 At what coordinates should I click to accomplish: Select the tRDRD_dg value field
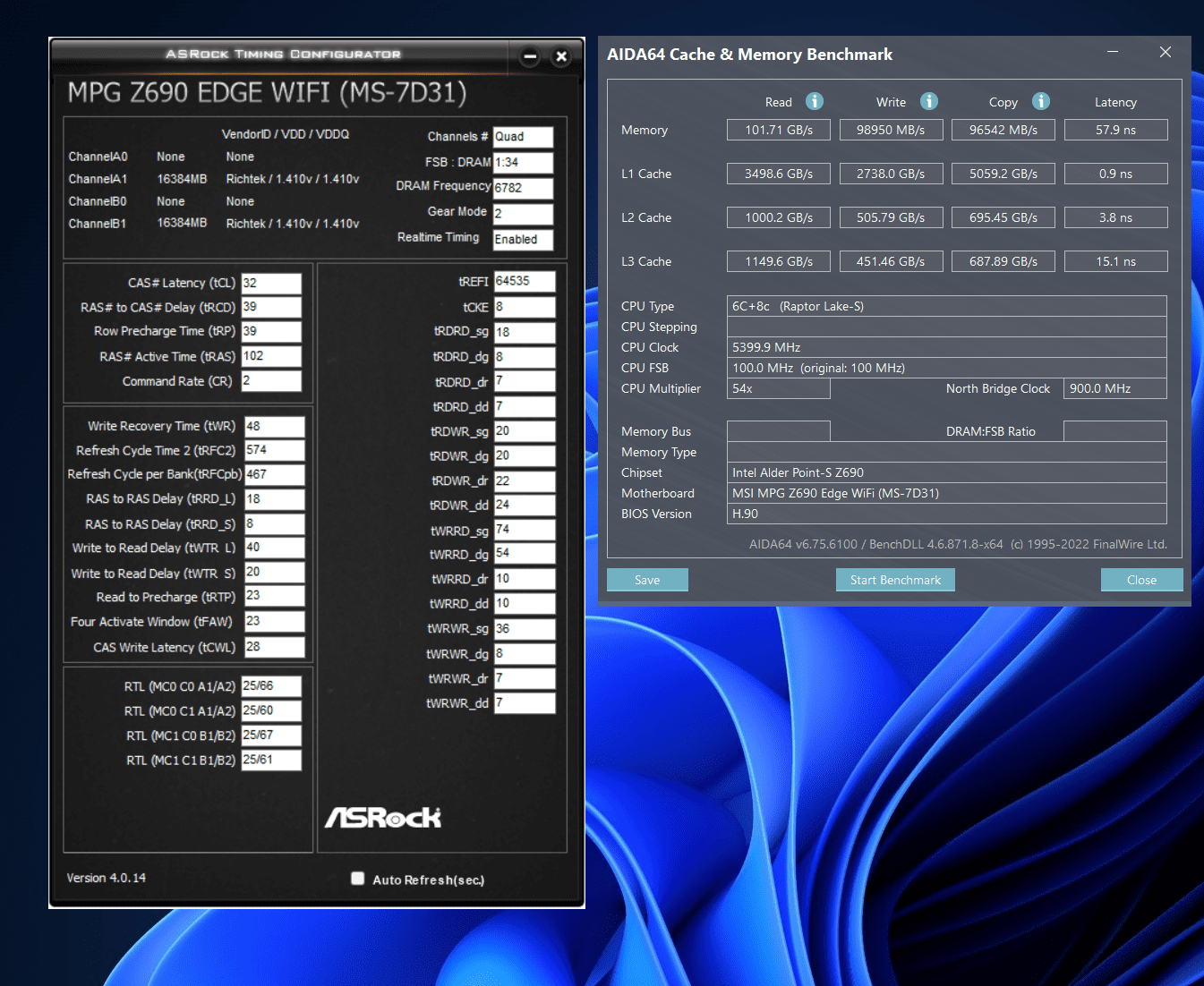(525, 356)
